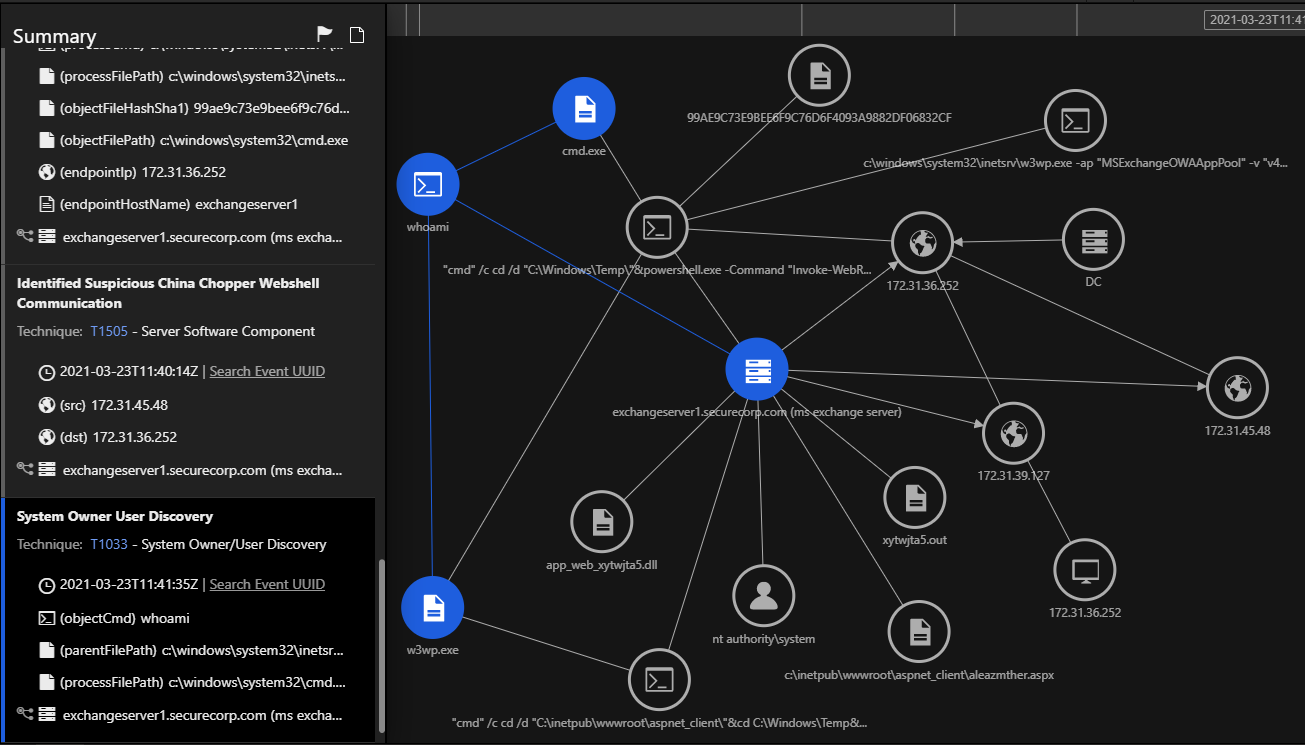The image size is (1305, 745).
Task: Select the 172.31.36.252 monitor endpoint node
Action: [x=1085, y=571]
